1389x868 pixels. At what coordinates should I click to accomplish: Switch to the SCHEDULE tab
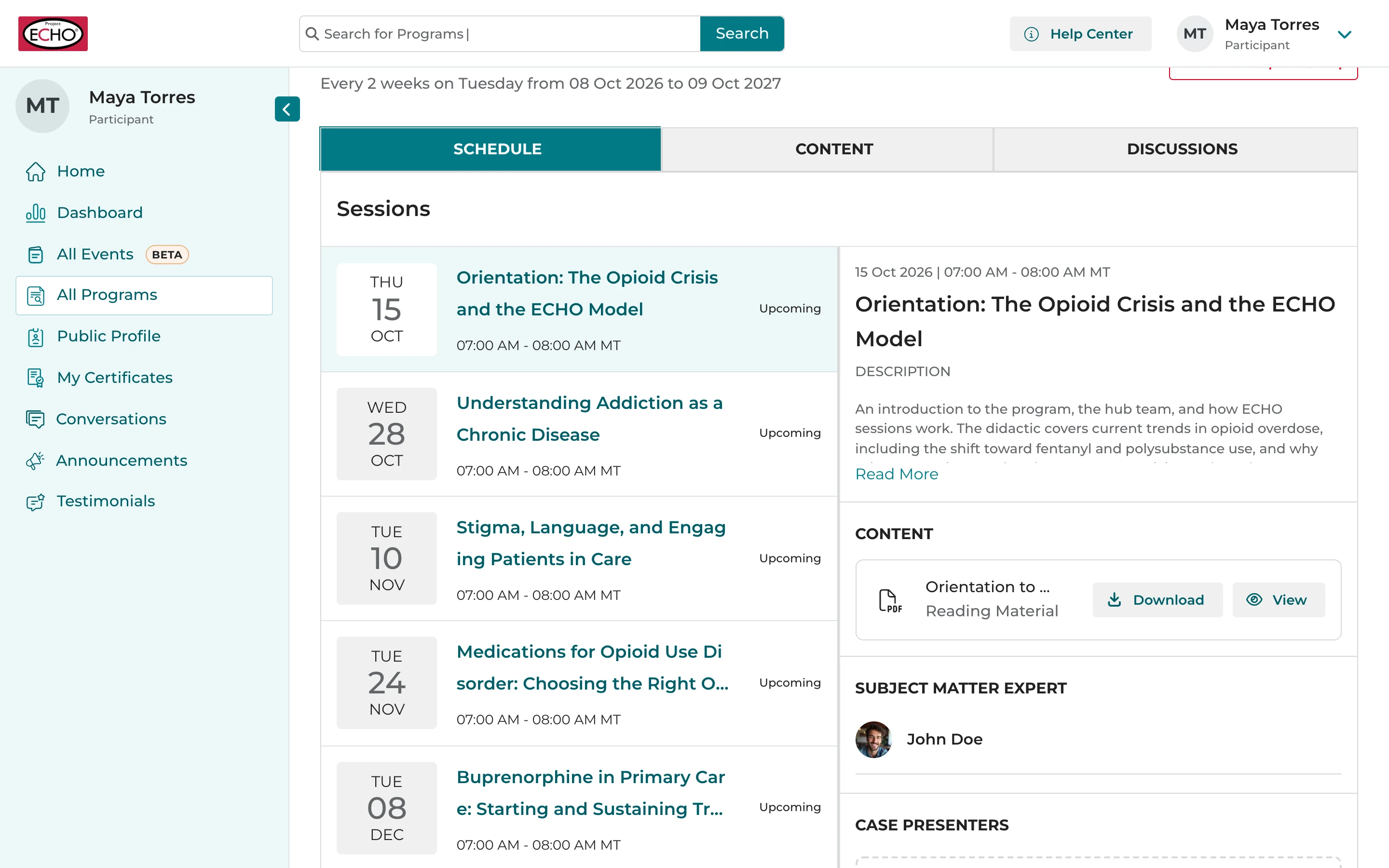pos(491,149)
